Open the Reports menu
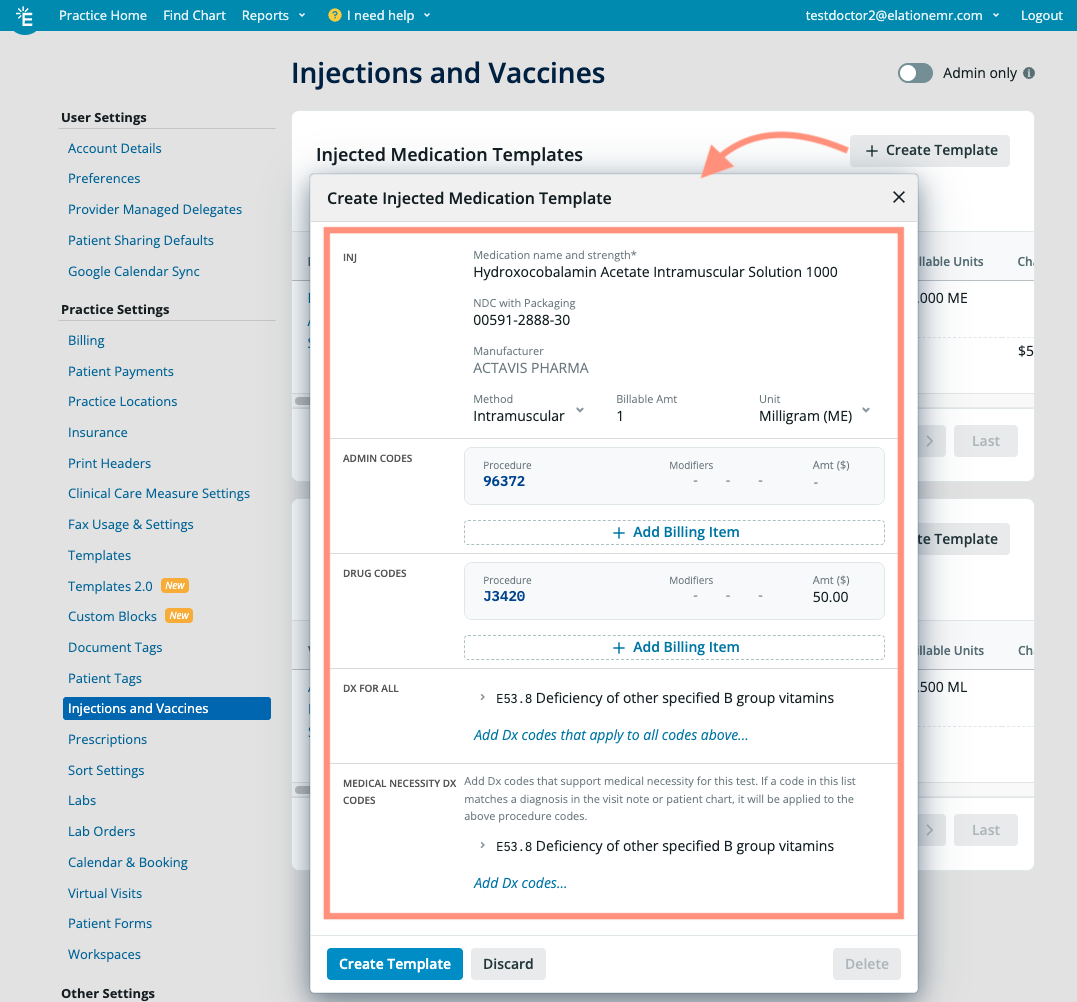This screenshot has width=1077, height=1002. coord(272,16)
